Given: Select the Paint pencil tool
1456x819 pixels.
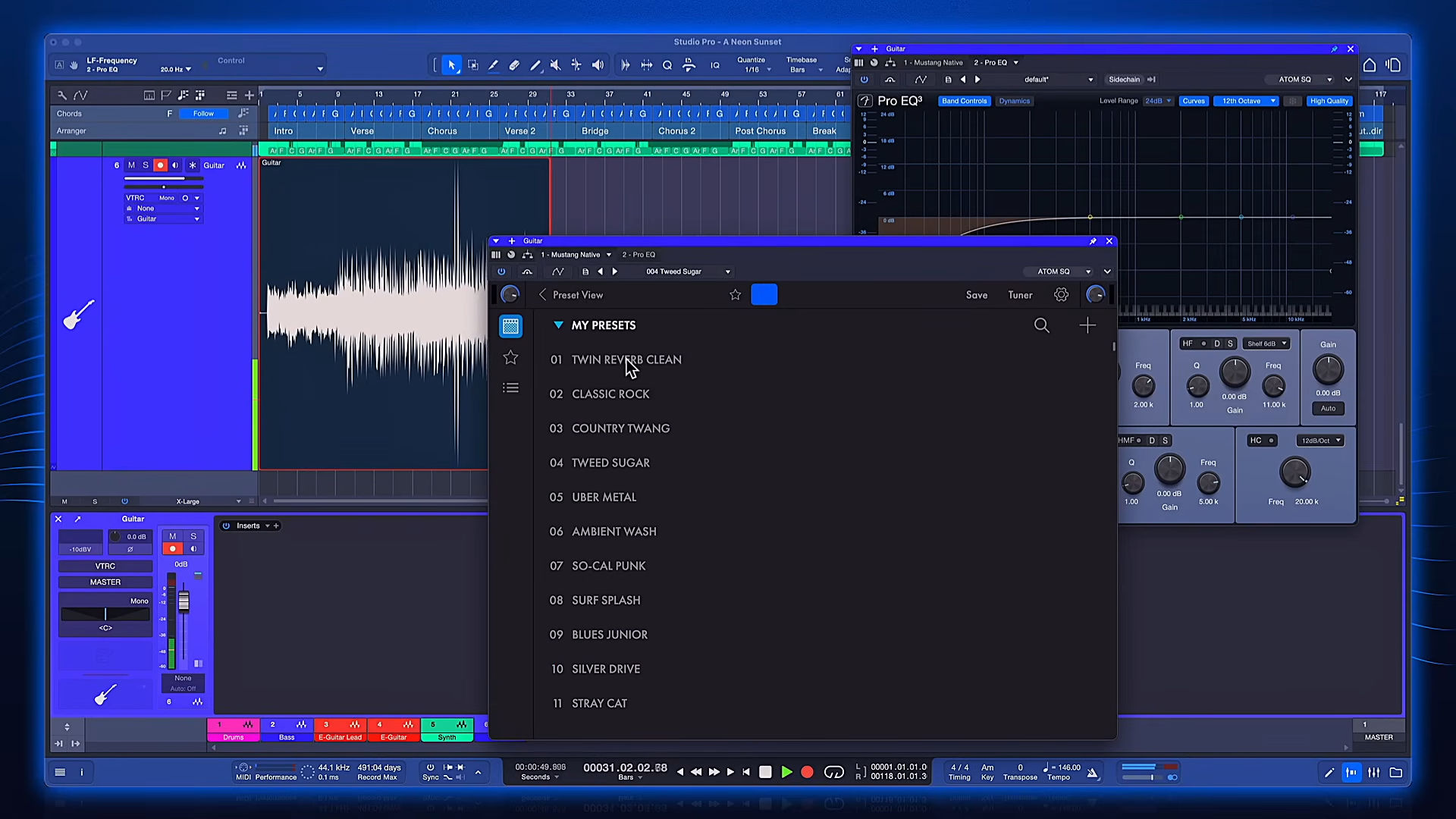Looking at the screenshot, I should point(535,65).
